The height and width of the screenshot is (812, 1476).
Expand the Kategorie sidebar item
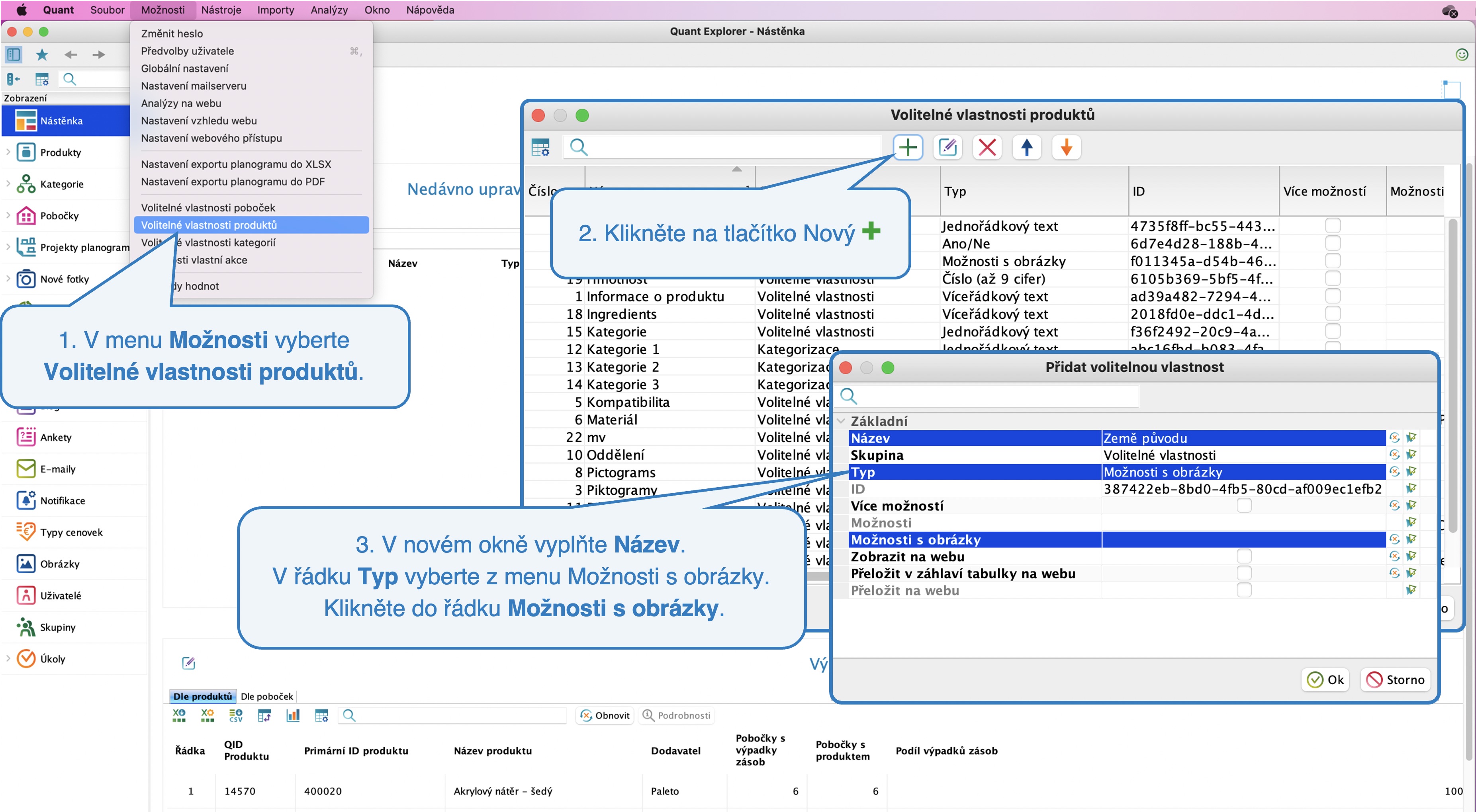(8, 184)
